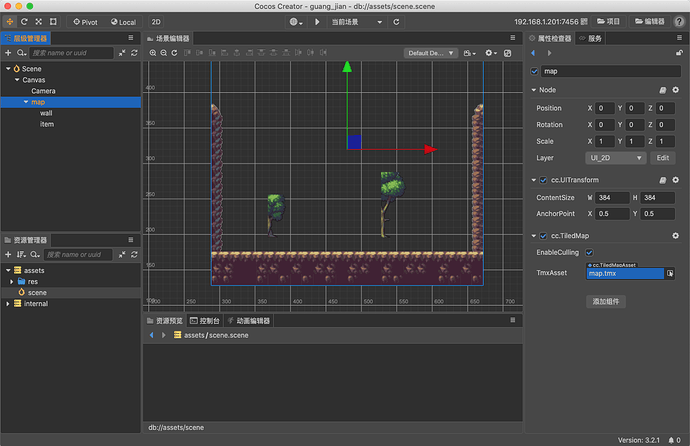
Task: Open the Layer UI_2D dropdown
Action: point(615,158)
